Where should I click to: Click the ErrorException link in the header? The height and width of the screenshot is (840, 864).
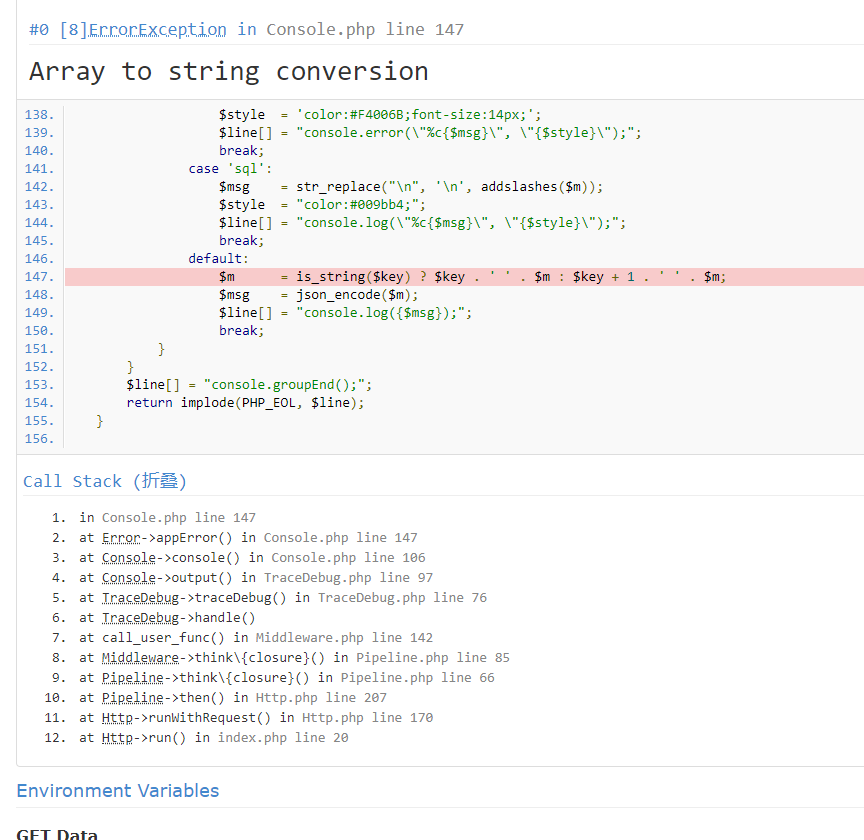point(157,29)
